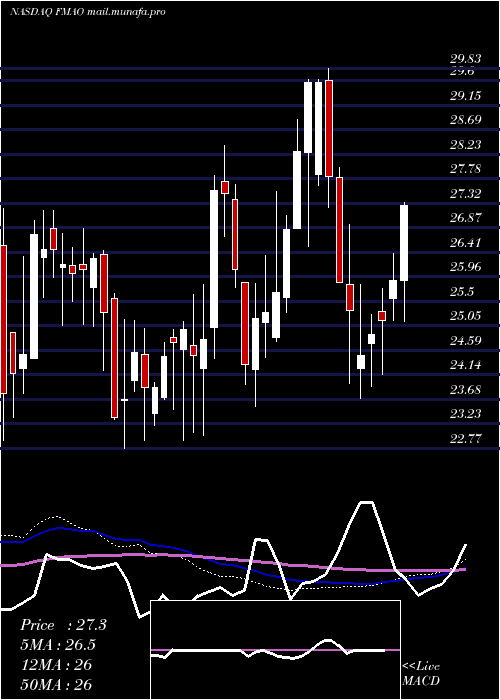Screen dimensions: 500x700
Task: Click the 12MA : 26 readout
Action: 56,665
